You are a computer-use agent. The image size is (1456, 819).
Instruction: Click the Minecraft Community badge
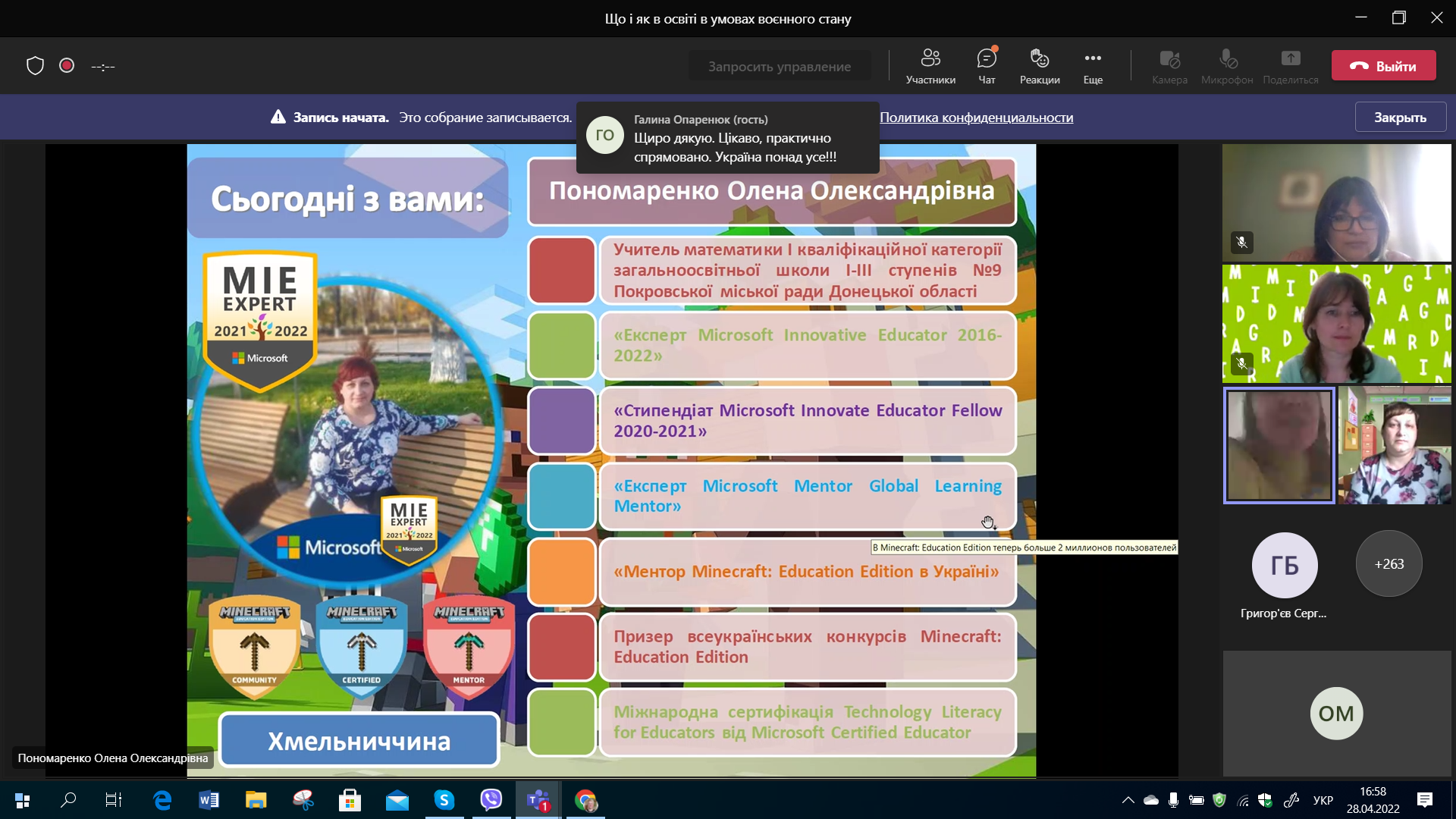255,647
